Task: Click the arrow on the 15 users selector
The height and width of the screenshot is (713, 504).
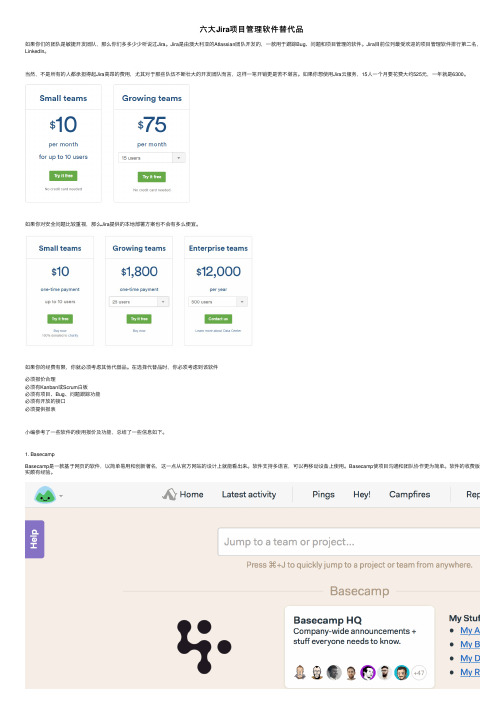Action: point(179,158)
